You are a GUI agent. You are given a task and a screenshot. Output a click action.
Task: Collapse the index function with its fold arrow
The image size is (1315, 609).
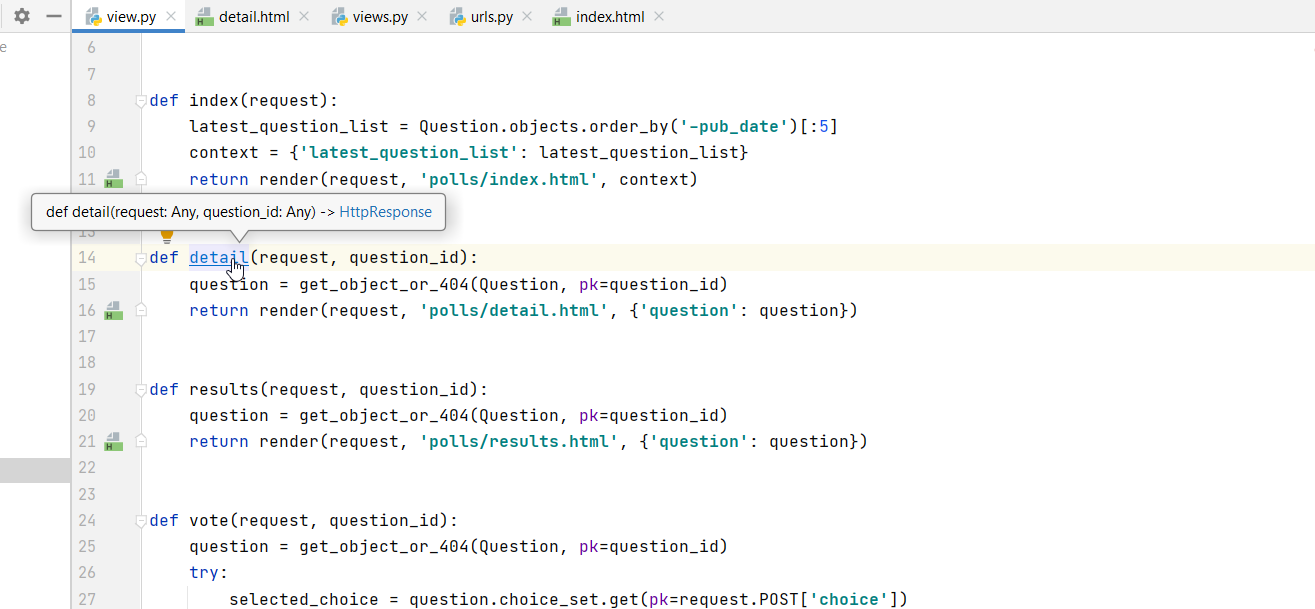tap(140, 100)
